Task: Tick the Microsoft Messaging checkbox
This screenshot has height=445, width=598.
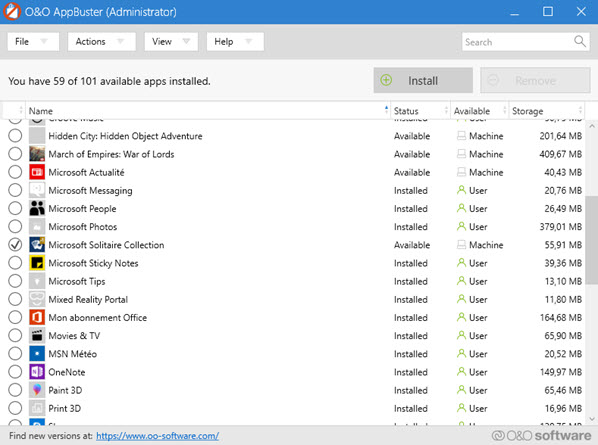Action: (x=15, y=190)
